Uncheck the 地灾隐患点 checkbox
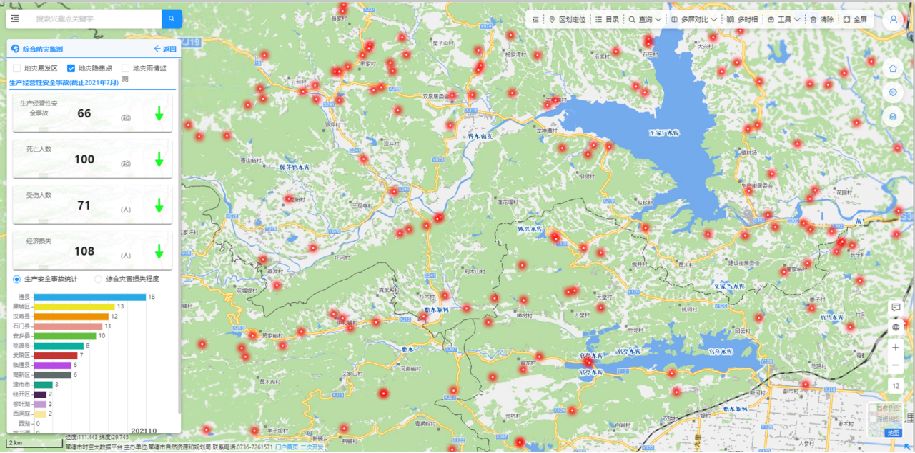 pos(71,68)
